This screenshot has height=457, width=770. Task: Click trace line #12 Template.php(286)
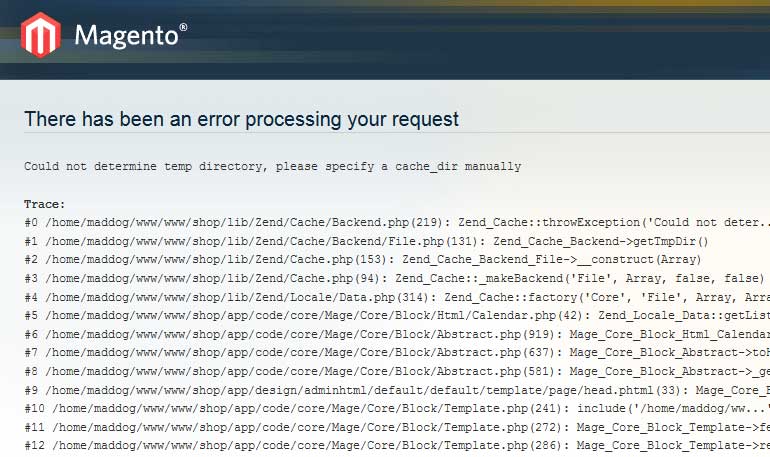click(x=397, y=446)
